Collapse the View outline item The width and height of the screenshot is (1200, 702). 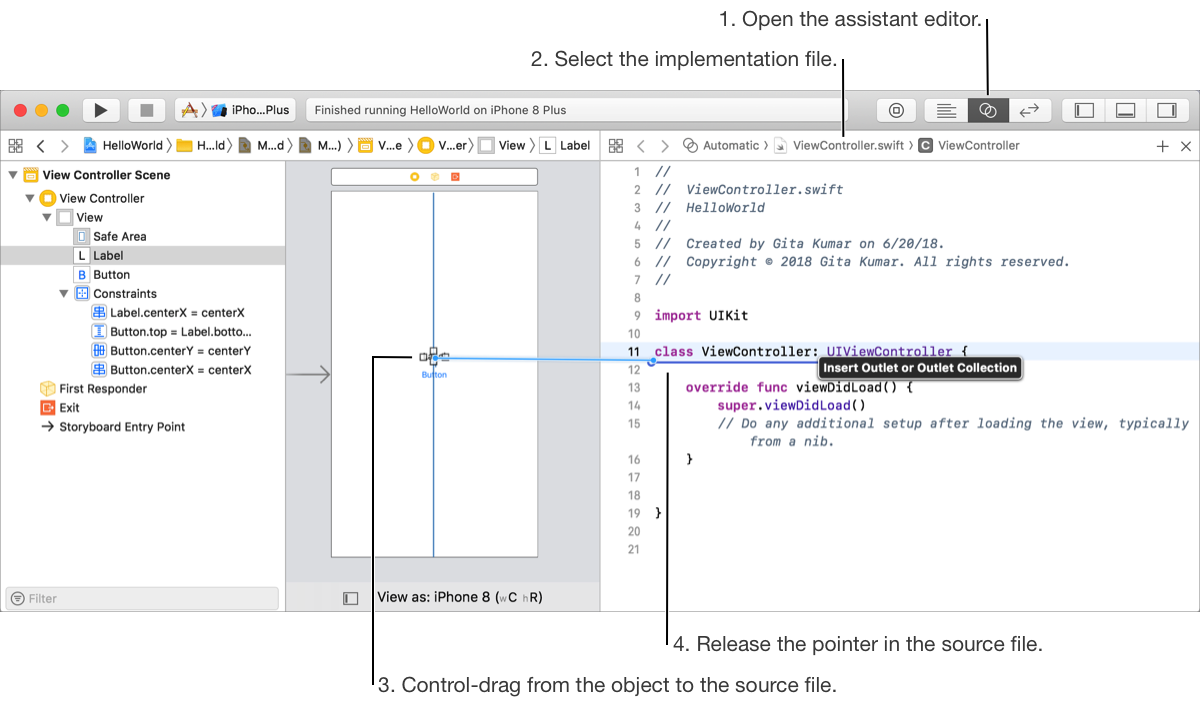[46, 217]
